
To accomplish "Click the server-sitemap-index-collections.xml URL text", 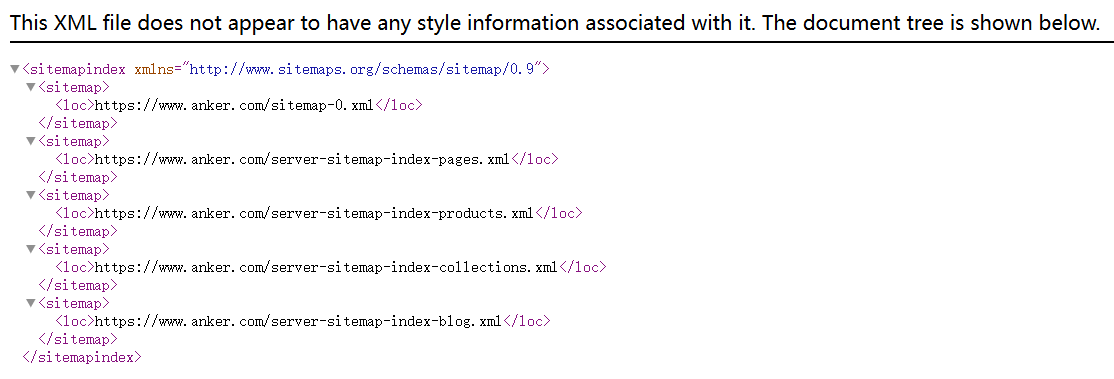I will 326,267.
